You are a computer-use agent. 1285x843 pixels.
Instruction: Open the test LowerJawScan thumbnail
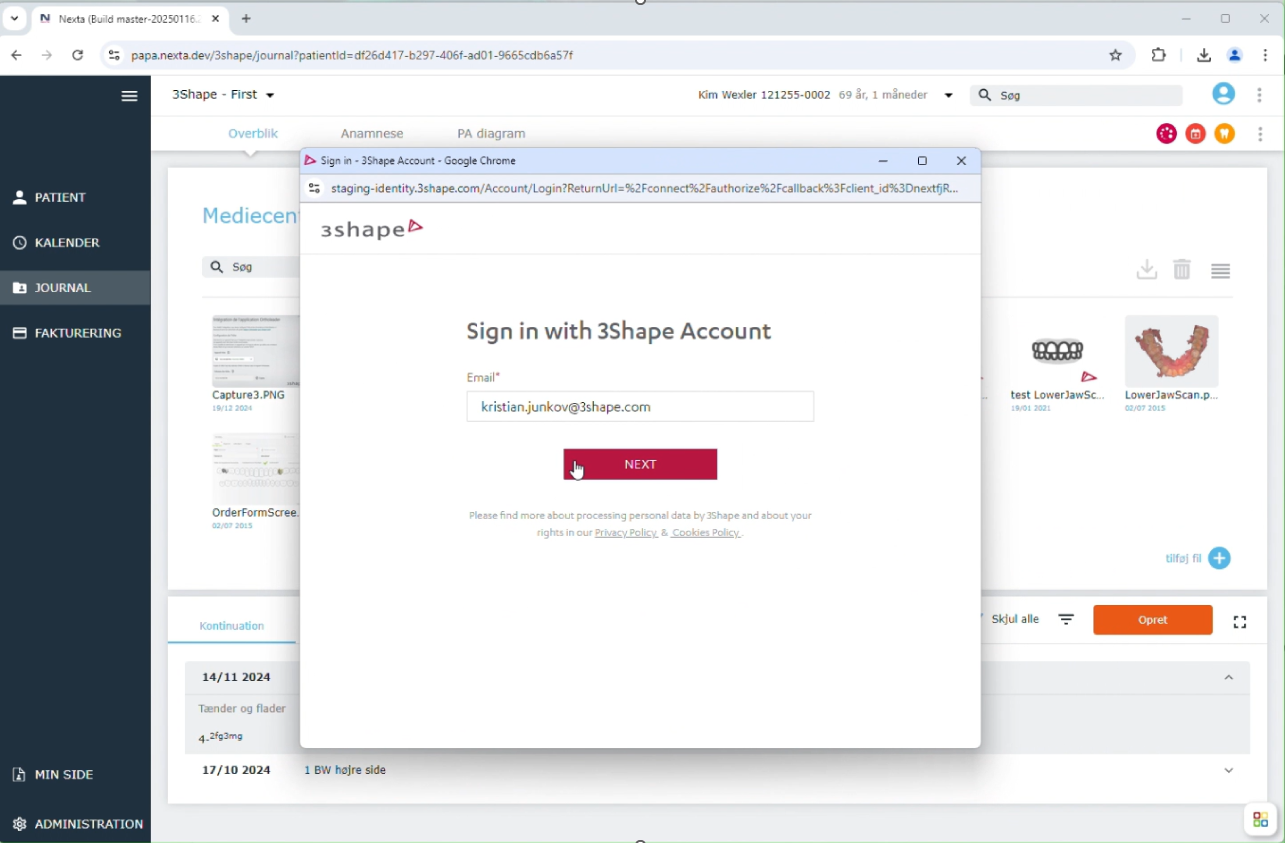[x=1058, y=352]
